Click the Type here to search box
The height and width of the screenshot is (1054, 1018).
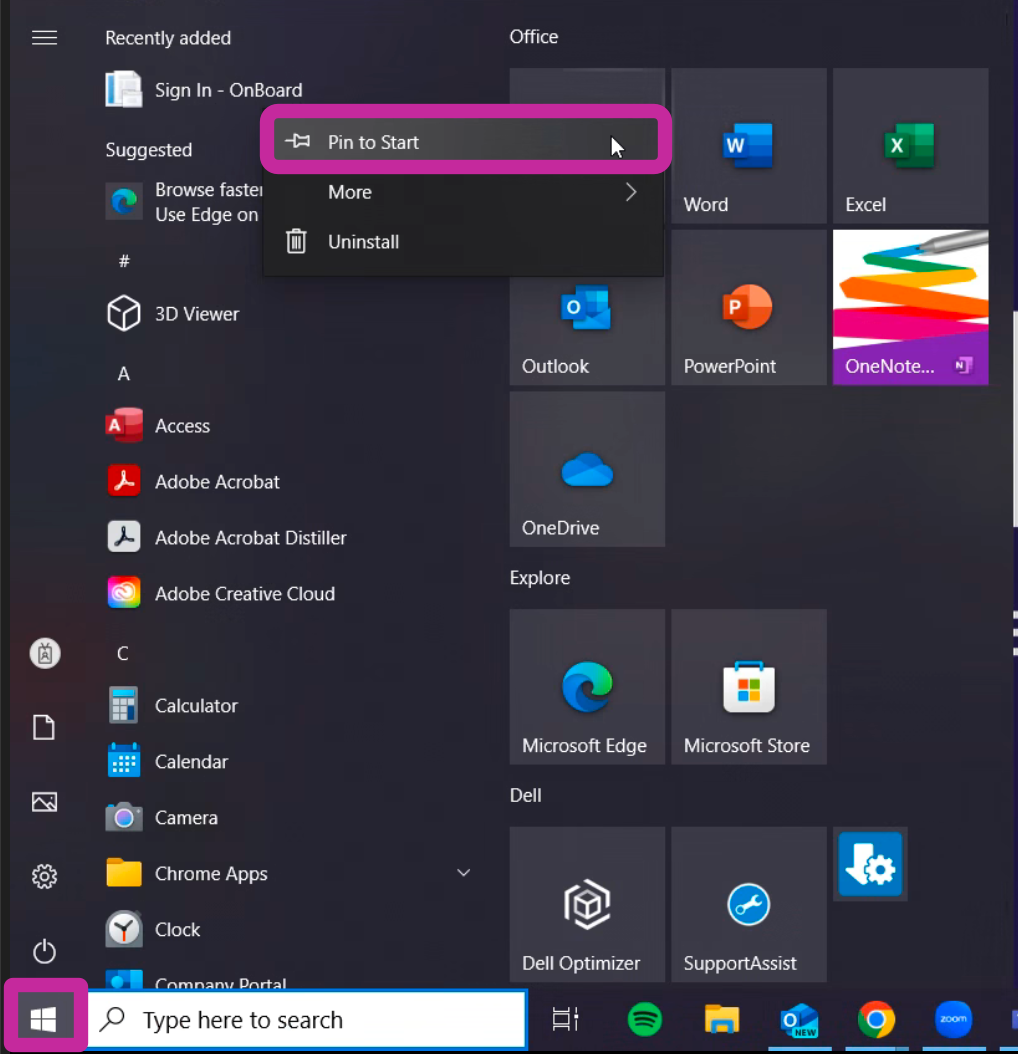tap(308, 1020)
